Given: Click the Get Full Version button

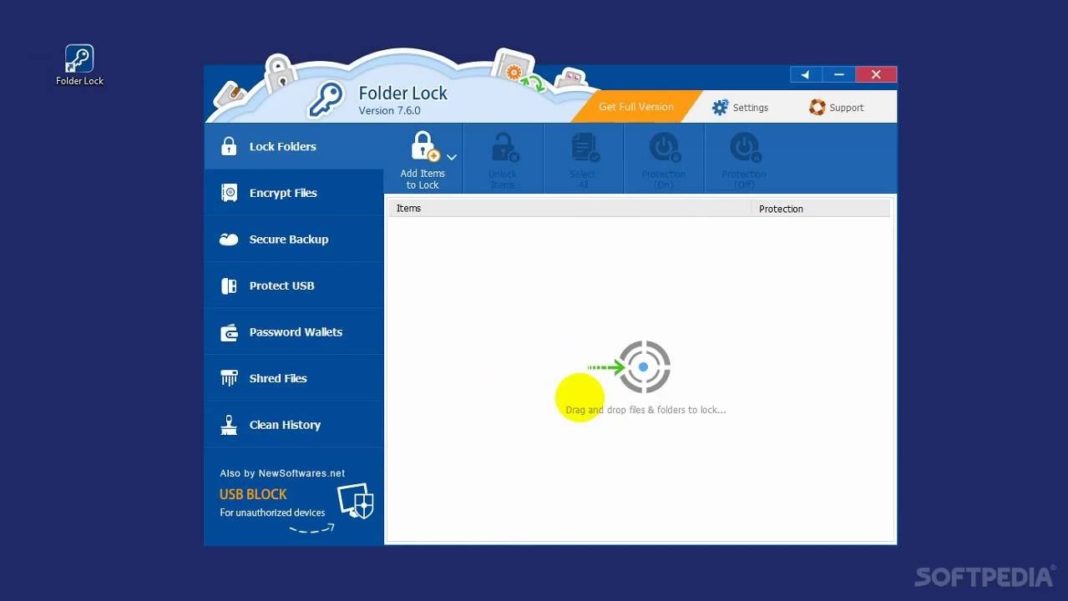Looking at the screenshot, I should pyautogui.click(x=635, y=104).
